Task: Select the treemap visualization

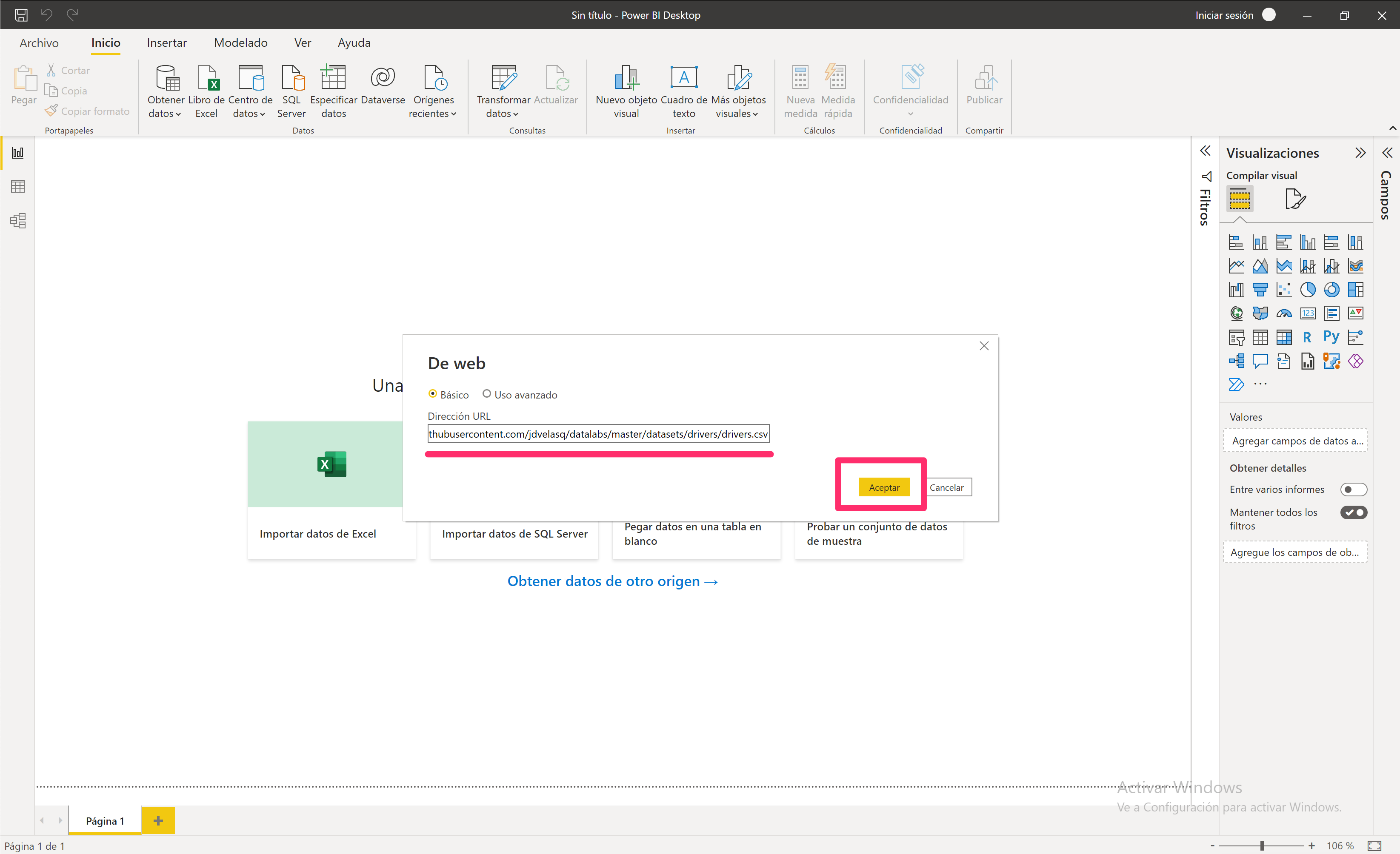Action: (x=1355, y=290)
